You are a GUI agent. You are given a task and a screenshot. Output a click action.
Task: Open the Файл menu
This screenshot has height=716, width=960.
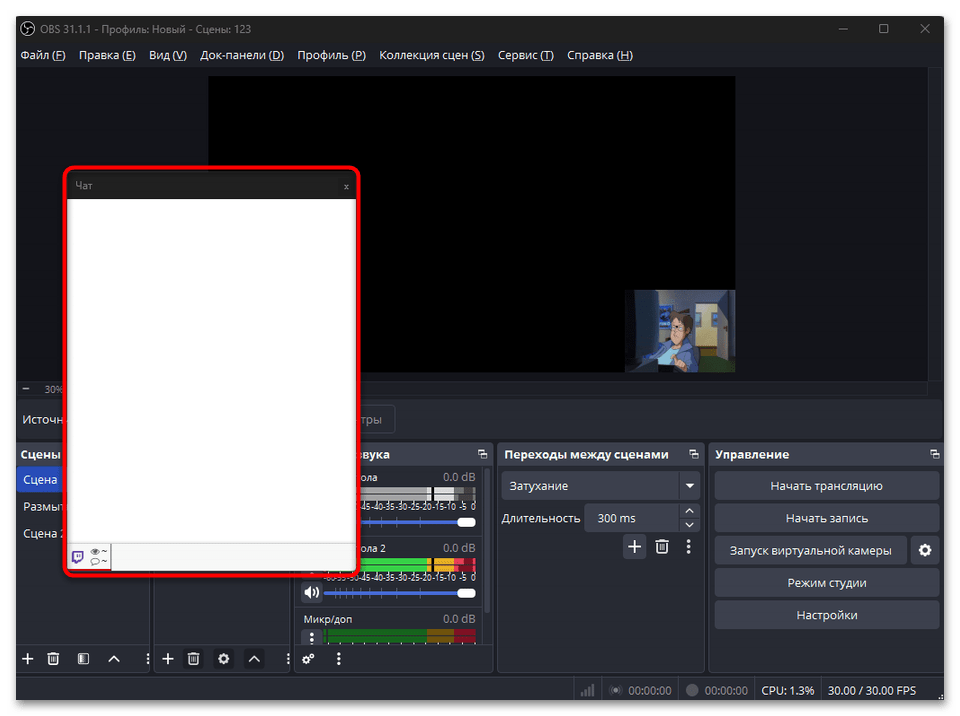pos(43,55)
